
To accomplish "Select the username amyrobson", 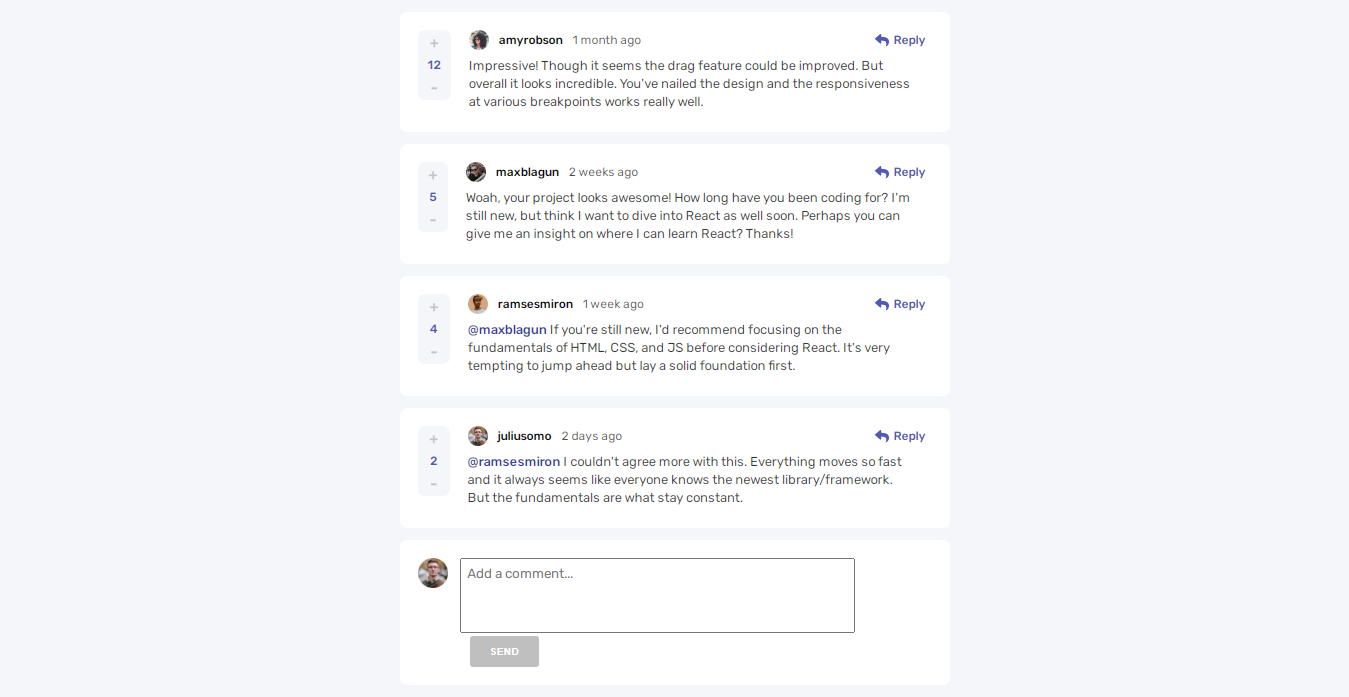I will click(x=530, y=39).
